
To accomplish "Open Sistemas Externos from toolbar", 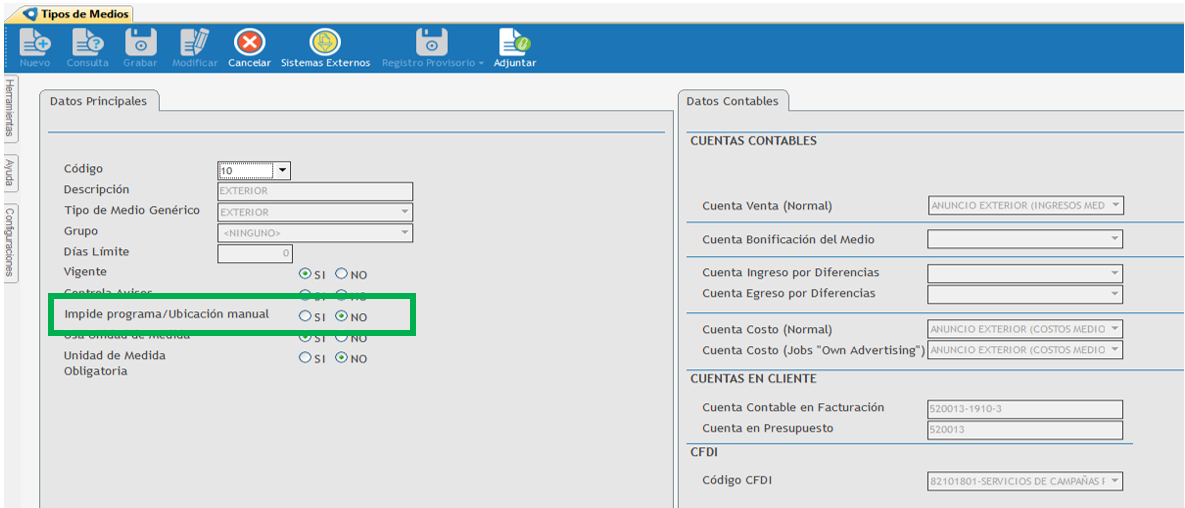I will click(325, 43).
